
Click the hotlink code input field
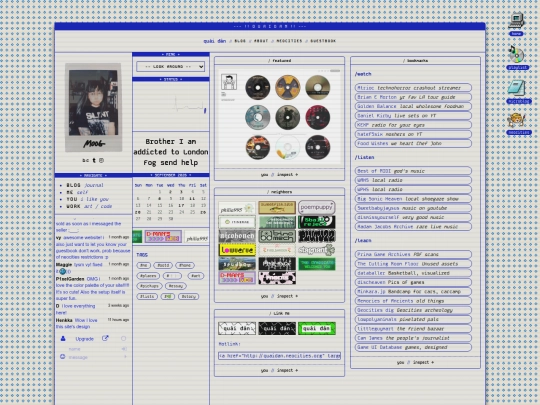click(x=279, y=356)
